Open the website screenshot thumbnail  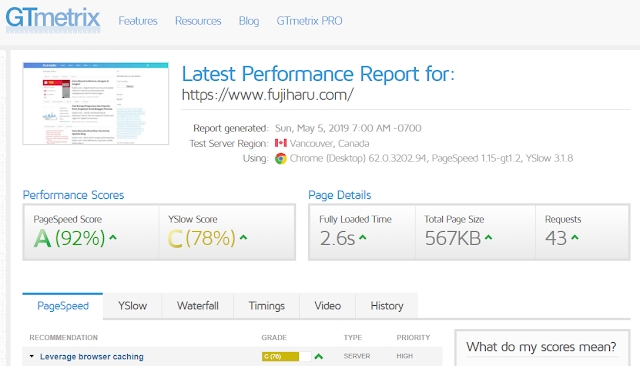pyautogui.click(x=96, y=104)
